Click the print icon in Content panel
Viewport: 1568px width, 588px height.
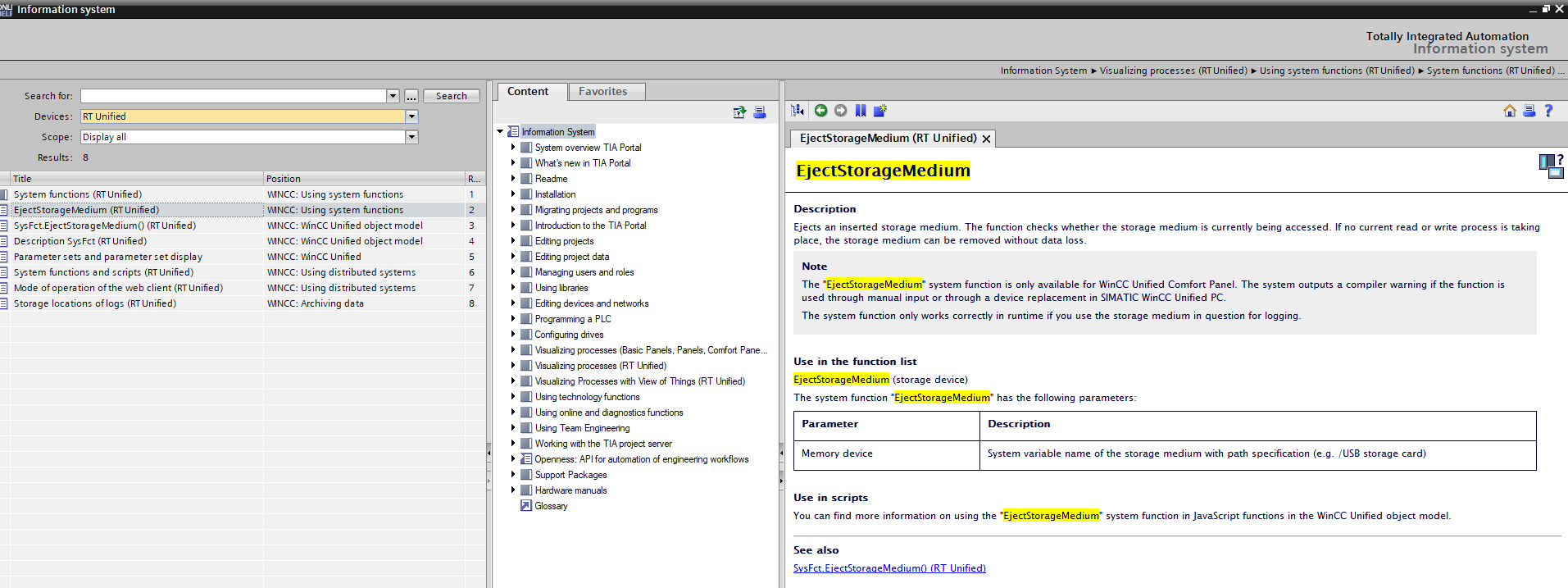(760, 112)
